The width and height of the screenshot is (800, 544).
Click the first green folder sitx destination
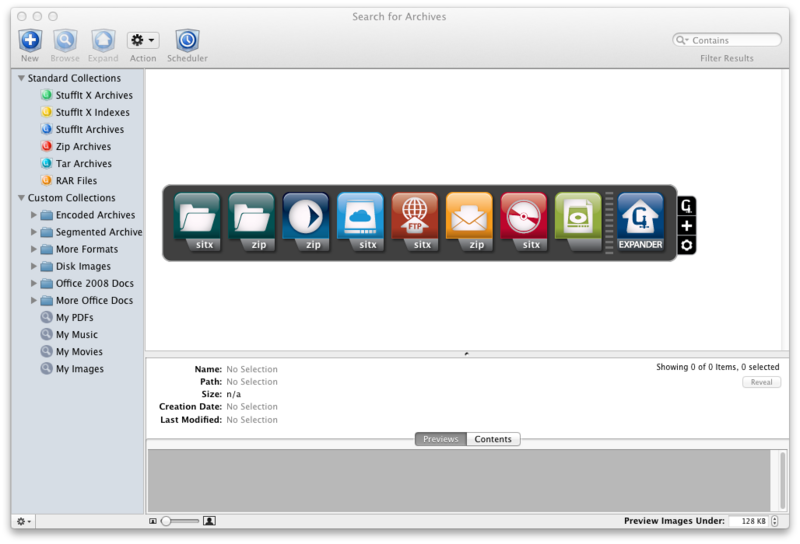pos(197,222)
